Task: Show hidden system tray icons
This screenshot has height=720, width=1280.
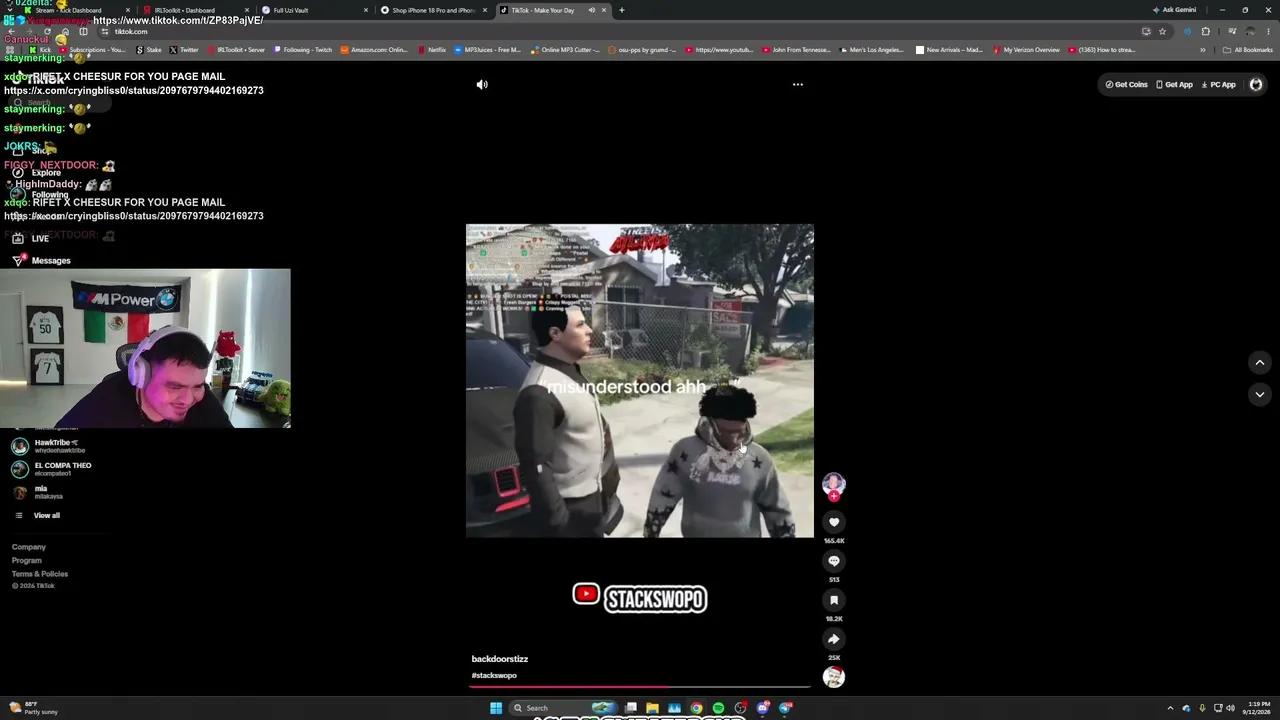Action: pos(1170,708)
